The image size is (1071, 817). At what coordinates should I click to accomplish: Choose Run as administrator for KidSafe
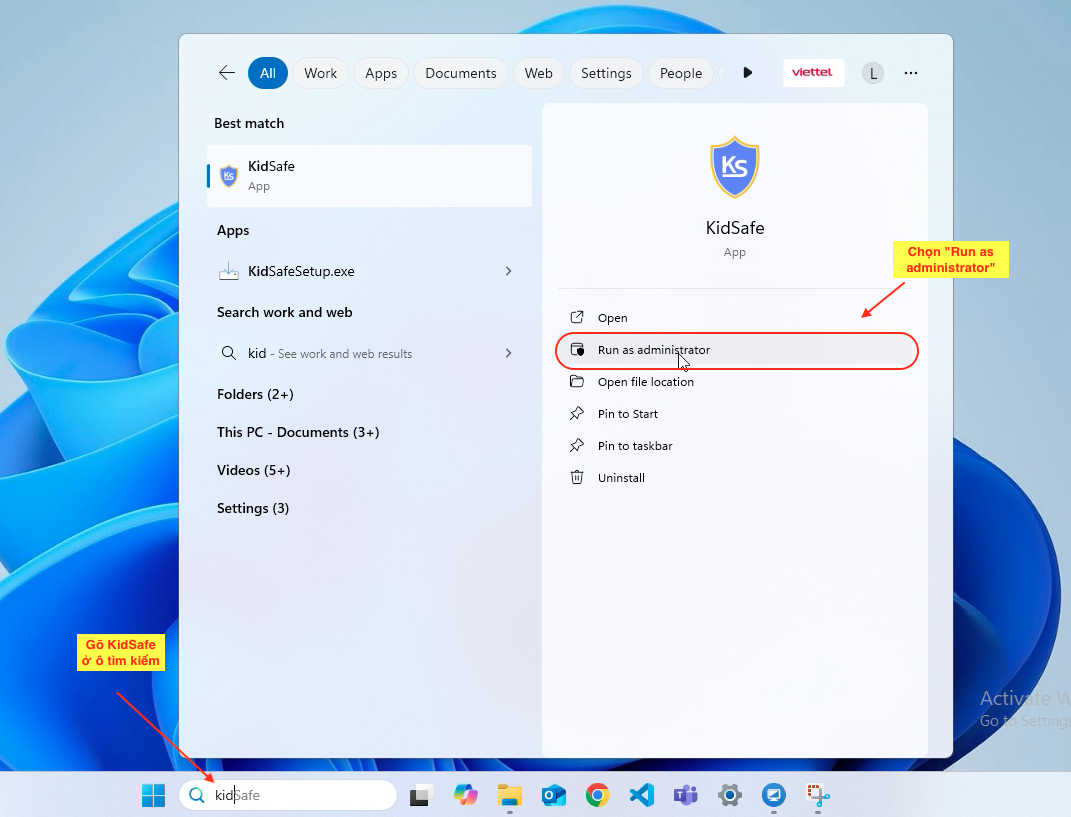(x=653, y=350)
